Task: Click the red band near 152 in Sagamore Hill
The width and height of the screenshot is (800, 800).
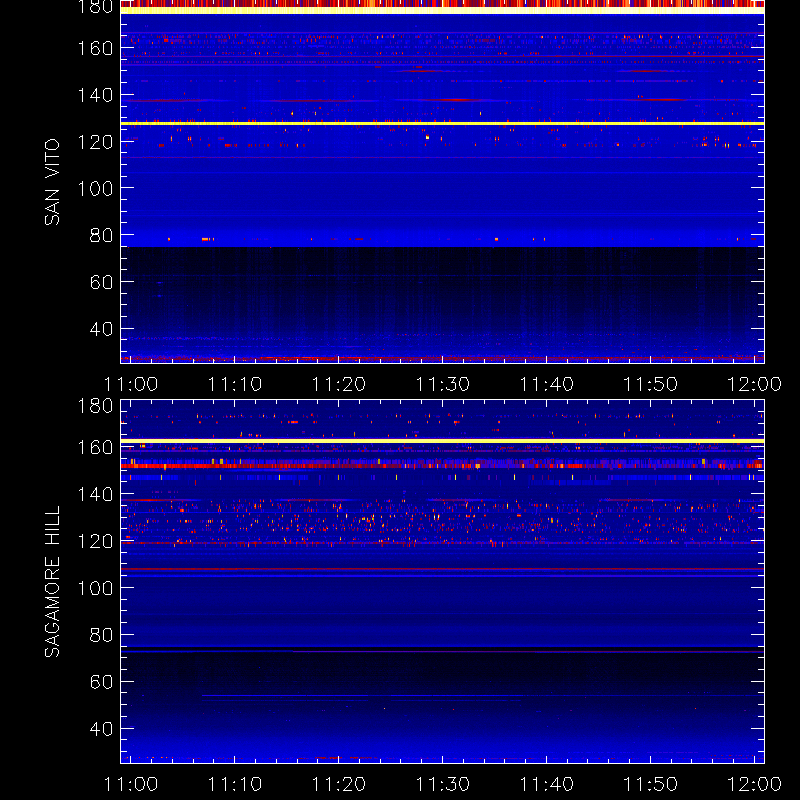Action: [442, 466]
